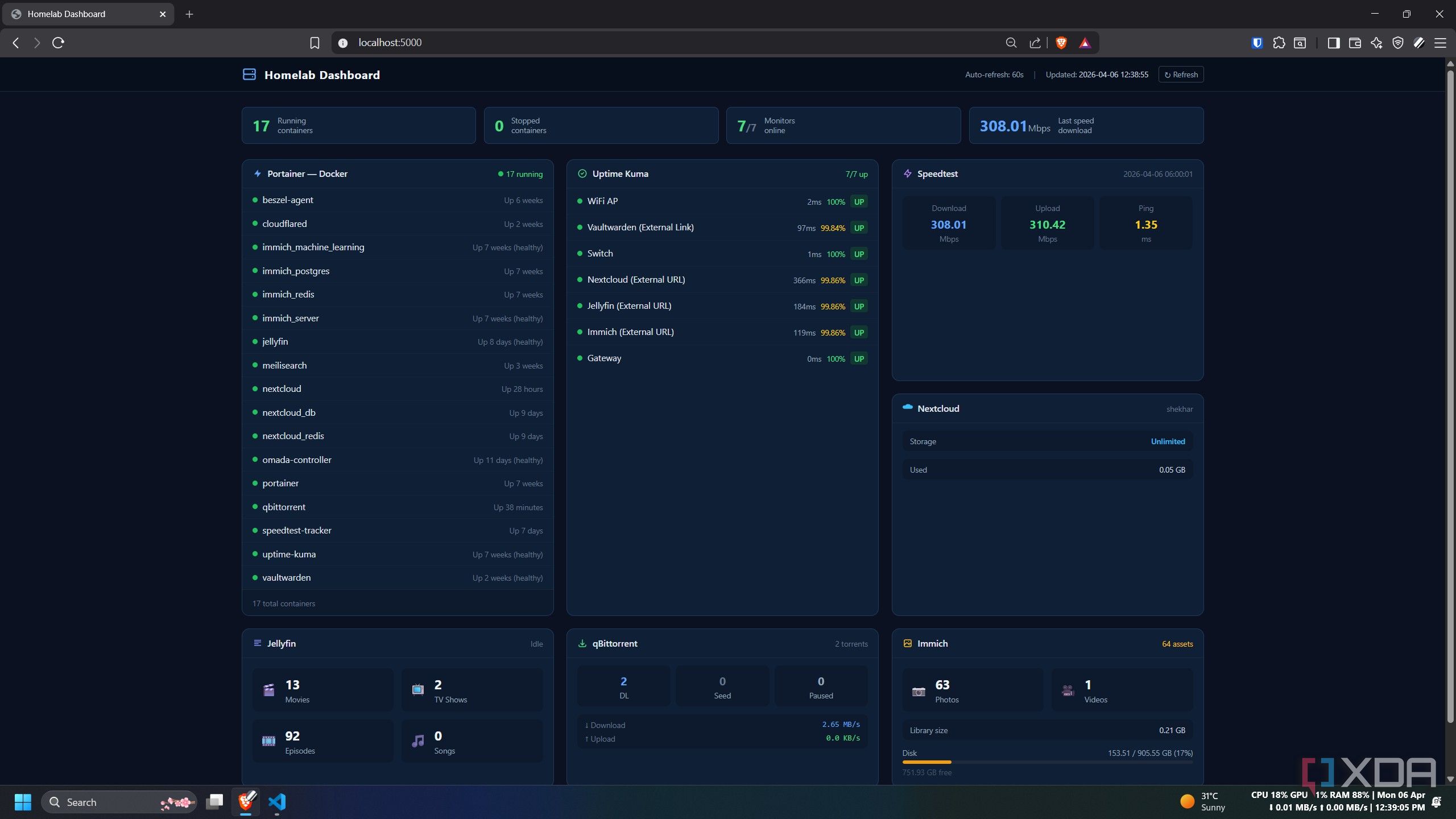Open VS Code from the taskbar
1456x819 pixels.
(276, 802)
